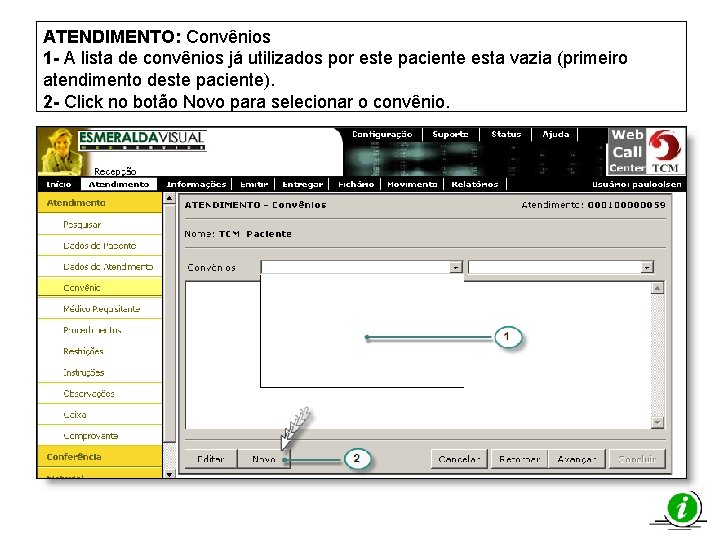Click the Atendimento number 00010000059

(x=626, y=205)
